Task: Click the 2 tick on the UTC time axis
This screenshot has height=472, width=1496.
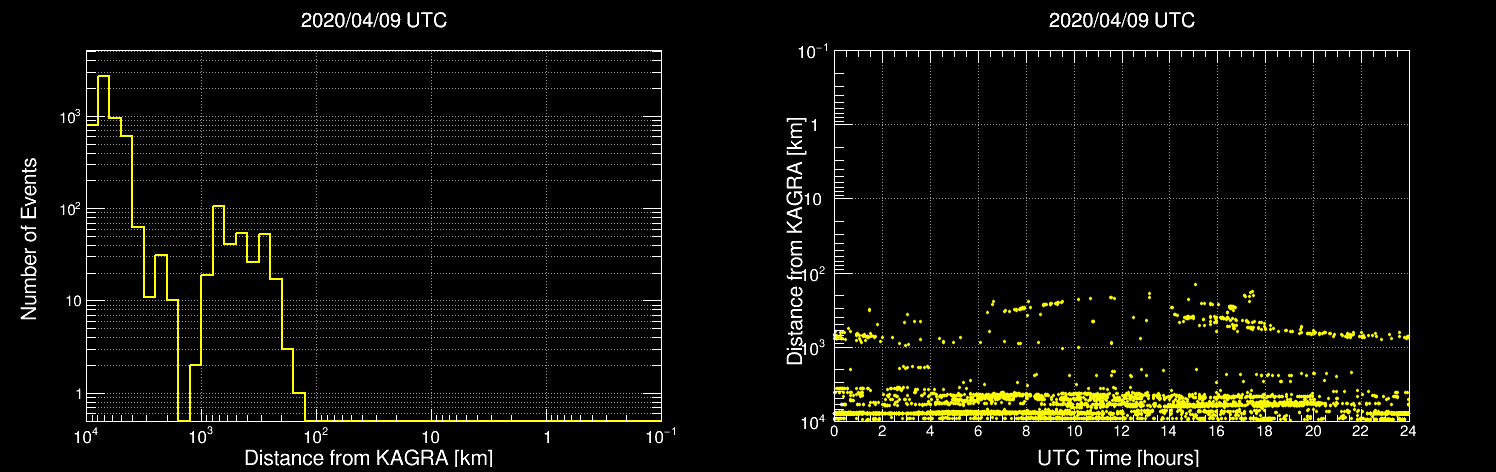Action: [882, 433]
